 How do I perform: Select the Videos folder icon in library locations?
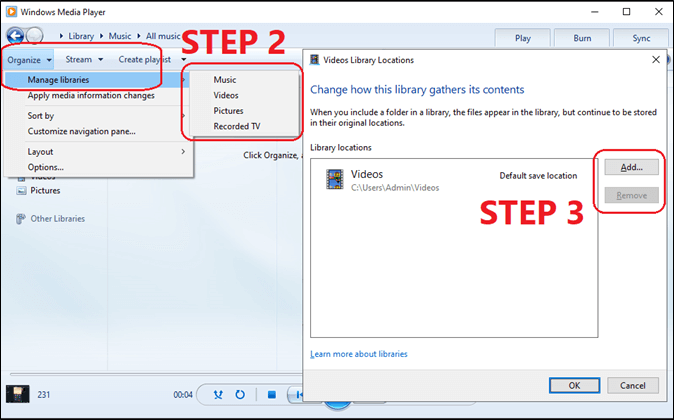coord(335,179)
